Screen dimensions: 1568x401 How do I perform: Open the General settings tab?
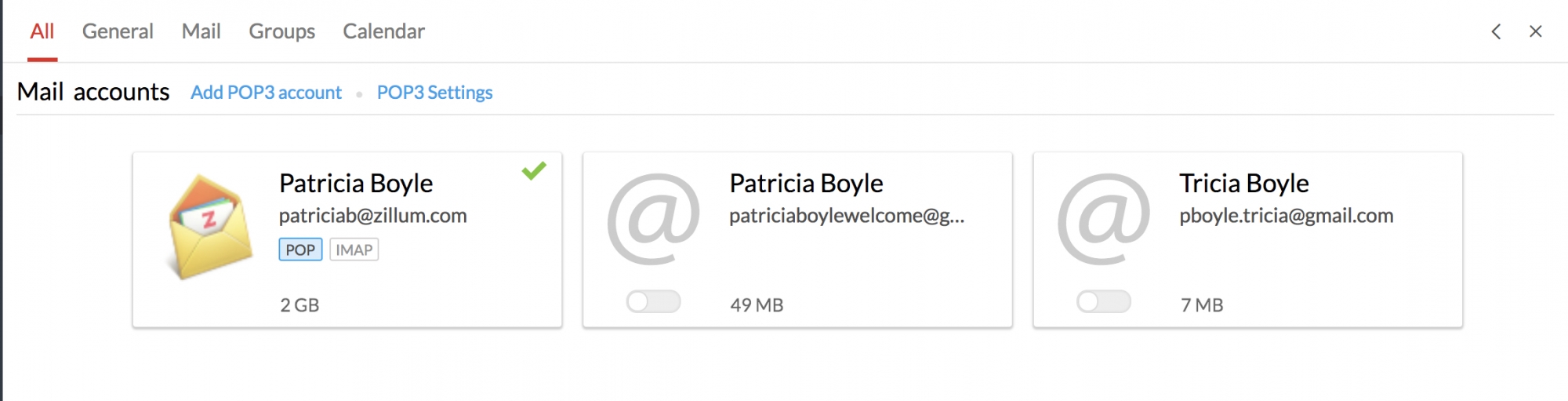coord(118,31)
